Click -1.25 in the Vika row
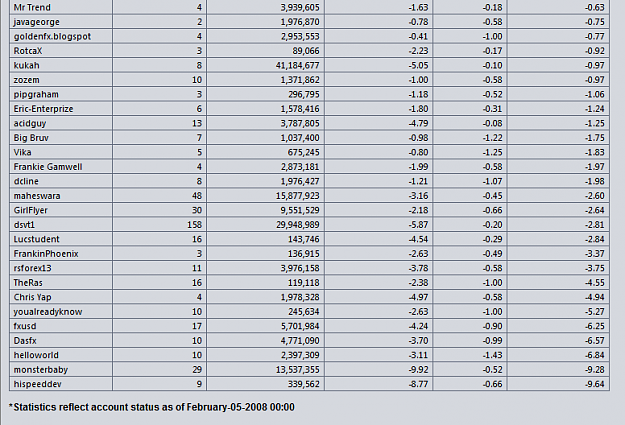This screenshot has height=425, width=625. pos(493,152)
